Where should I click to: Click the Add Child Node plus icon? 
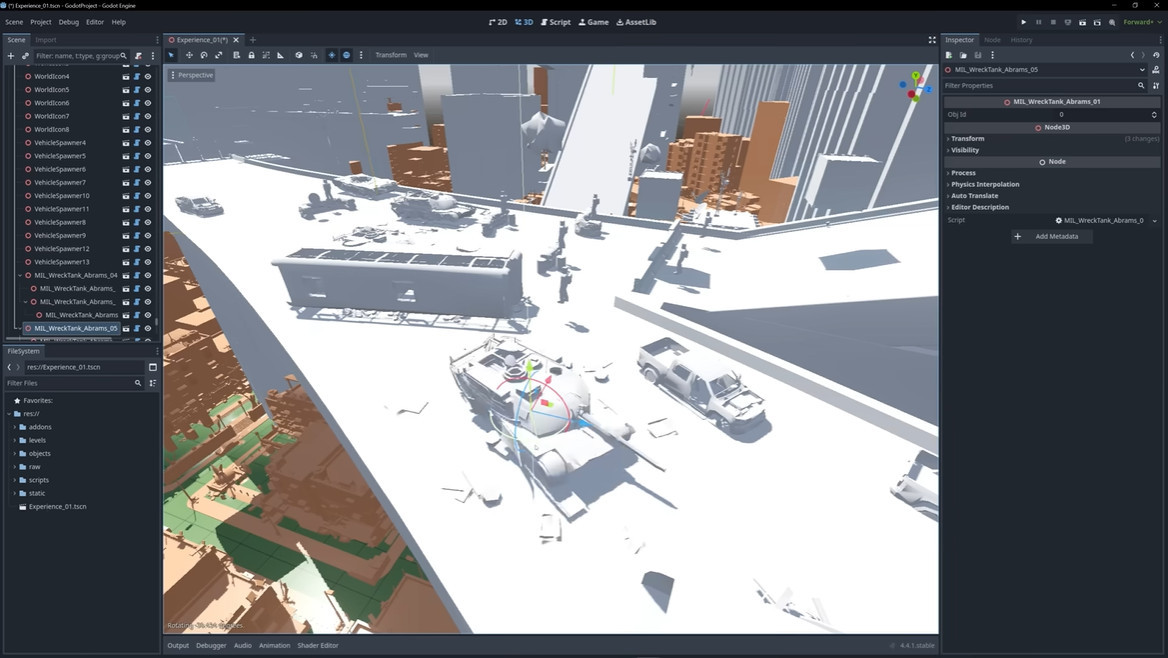[x=11, y=56]
